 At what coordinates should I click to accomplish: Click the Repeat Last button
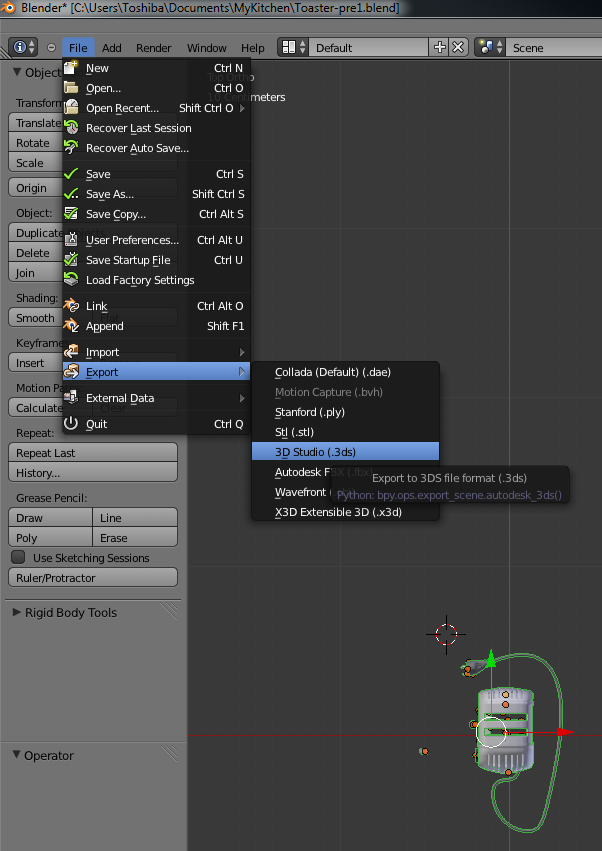point(93,453)
